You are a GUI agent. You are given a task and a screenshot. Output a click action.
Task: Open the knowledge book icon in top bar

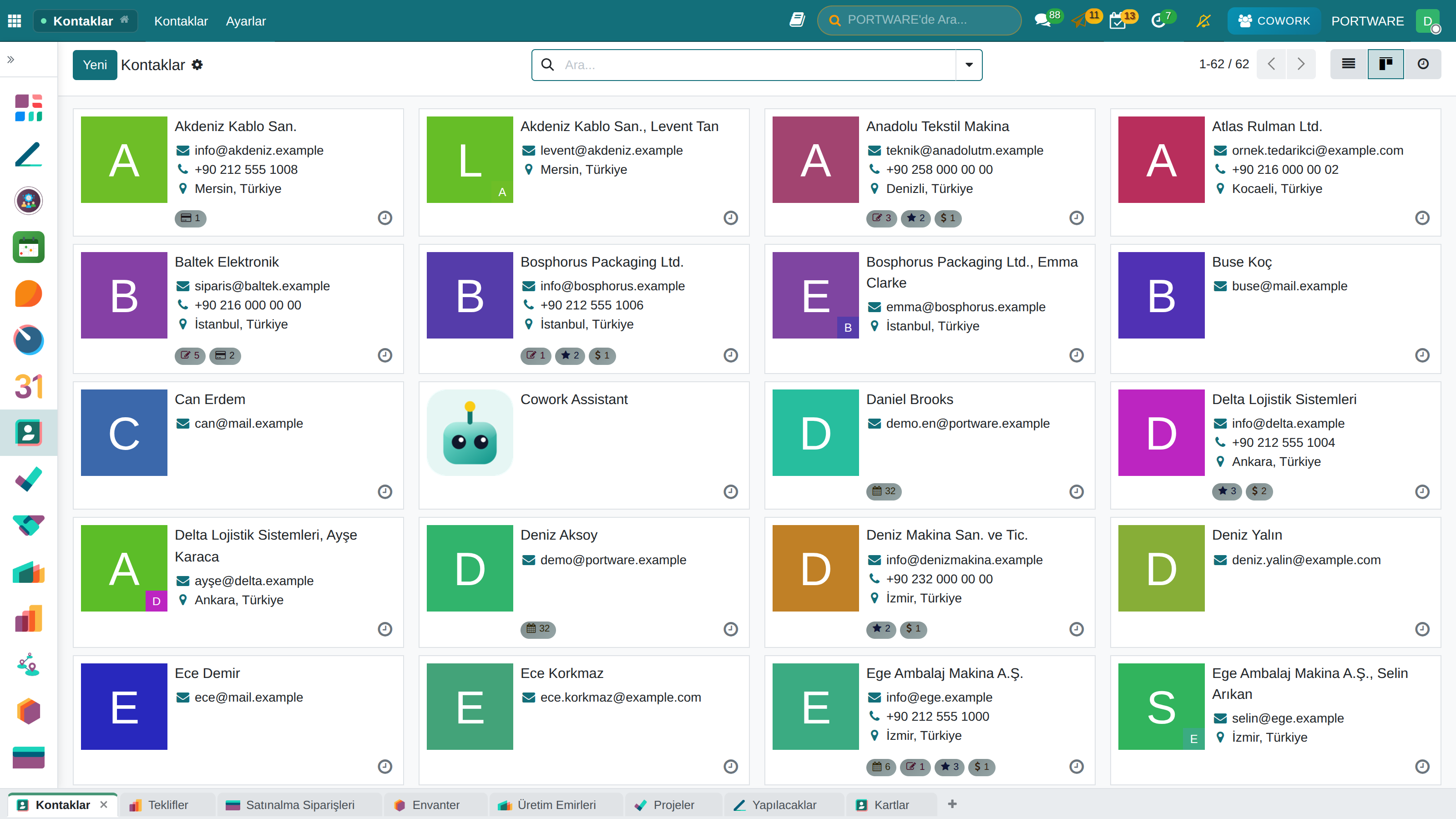pyautogui.click(x=797, y=20)
